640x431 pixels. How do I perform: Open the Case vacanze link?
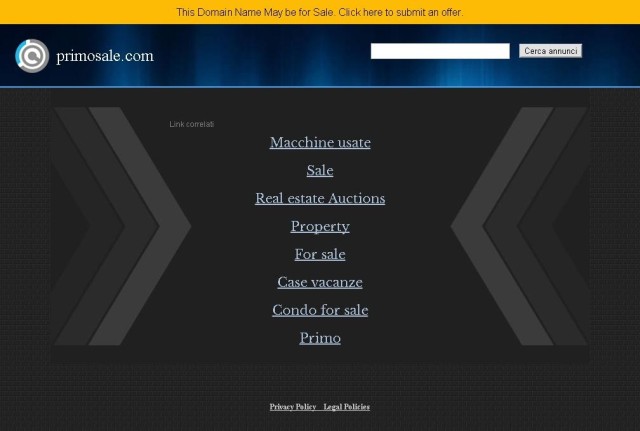pyautogui.click(x=320, y=282)
